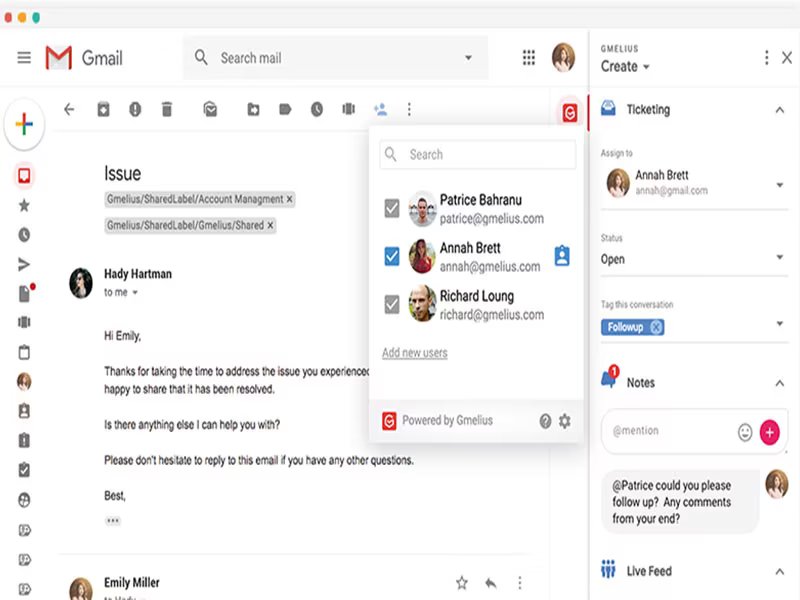800x600 pixels.
Task: Click the user Search field in popup
Action: 478,154
